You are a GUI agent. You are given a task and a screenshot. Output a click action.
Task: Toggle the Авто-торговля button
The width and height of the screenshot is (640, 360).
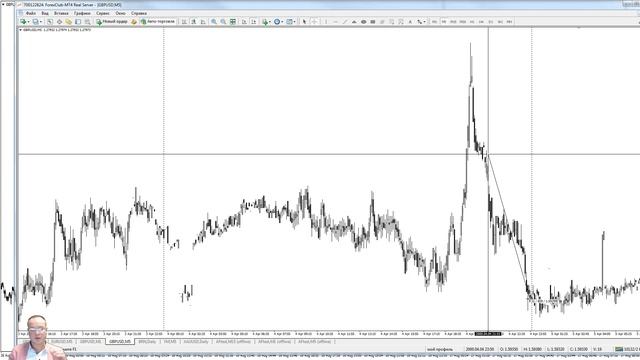click(158, 22)
